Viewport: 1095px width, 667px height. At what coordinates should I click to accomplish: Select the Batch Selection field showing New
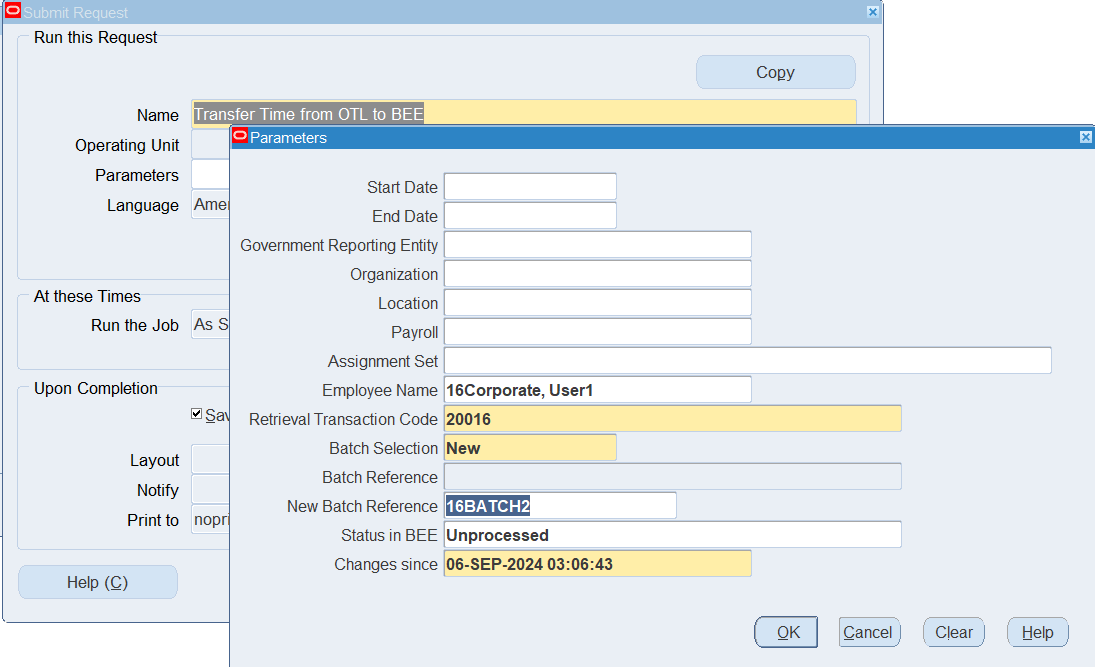point(530,448)
